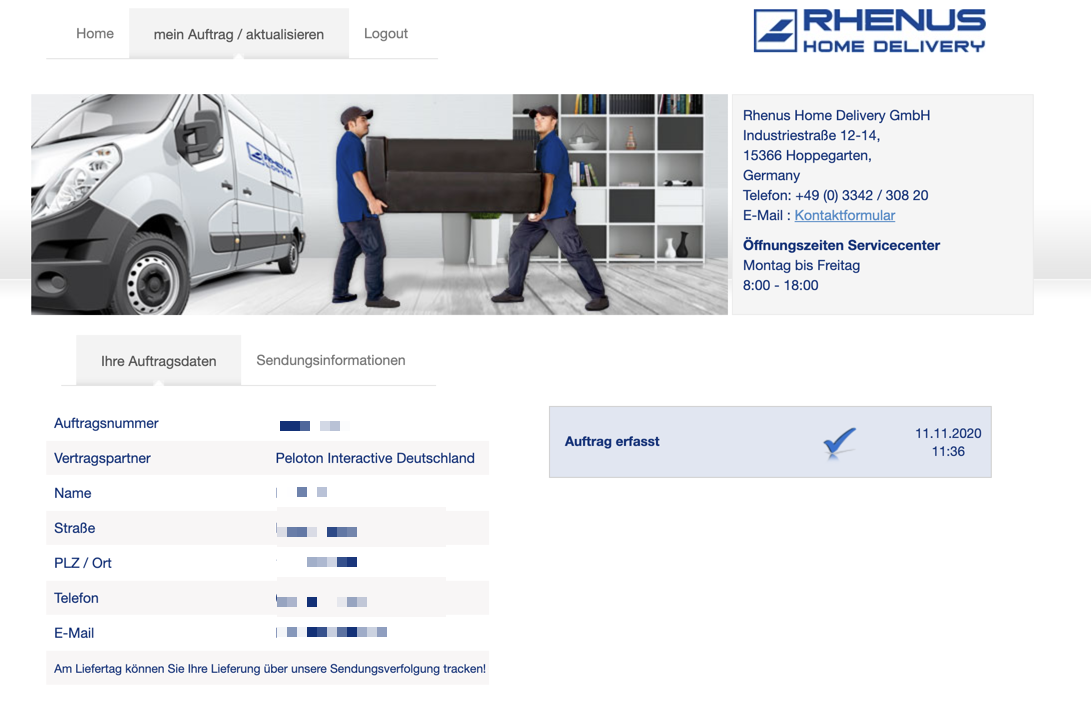The width and height of the screenshot is (1091, 711).
Task: Click the Straße row label
Action: (75, 528)
